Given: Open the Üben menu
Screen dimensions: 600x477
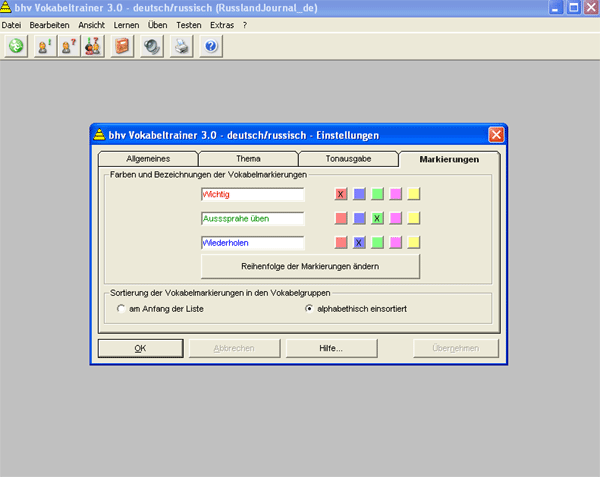Looking at the screenshot, I should (158, 25).
